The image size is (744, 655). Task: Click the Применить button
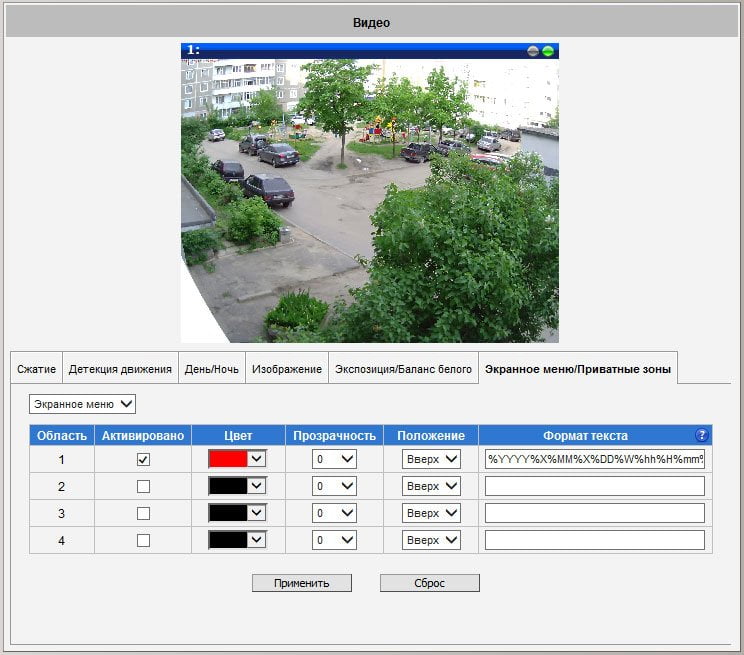(x=302, y=583)
